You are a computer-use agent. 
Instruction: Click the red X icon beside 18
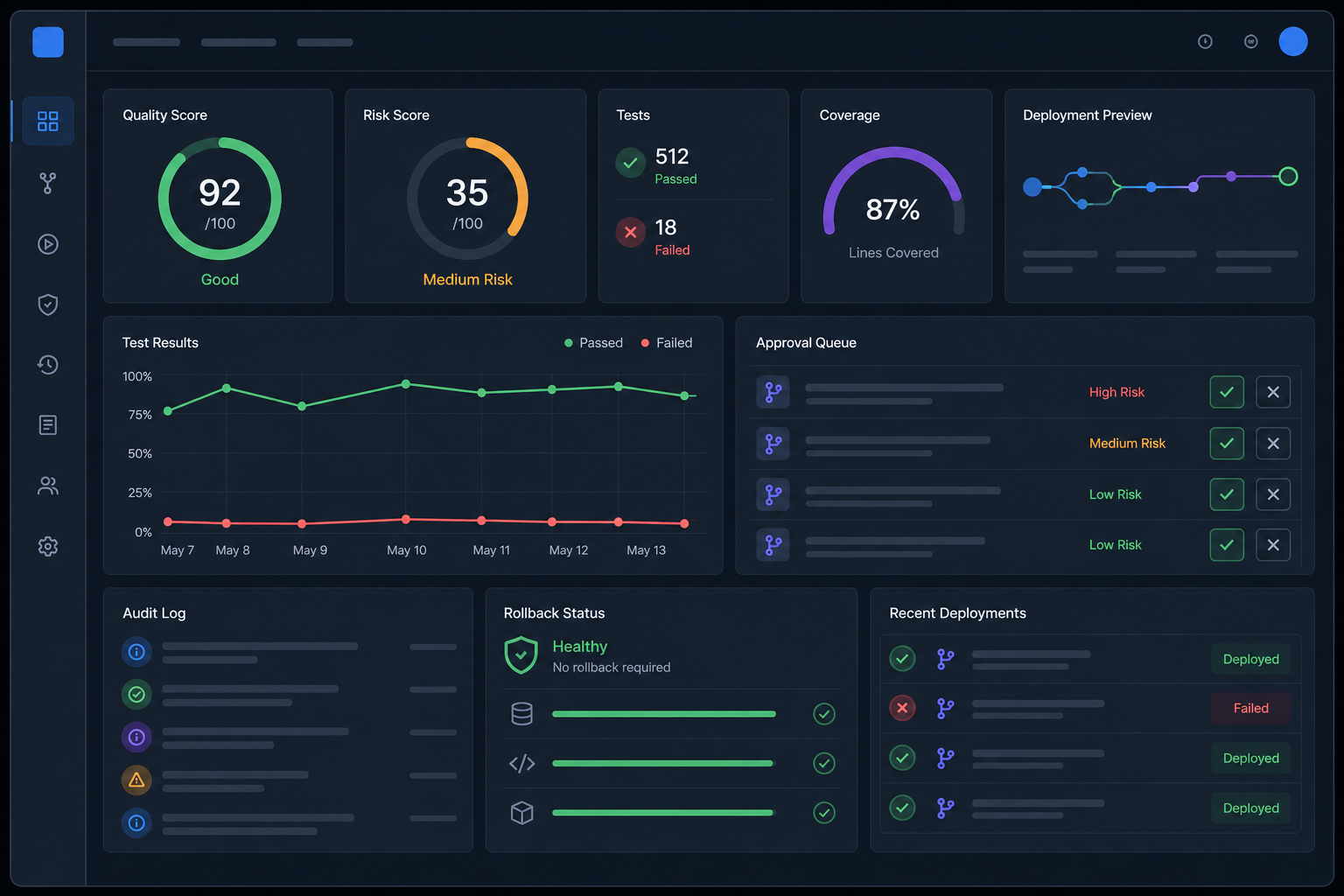coord(630,233)
